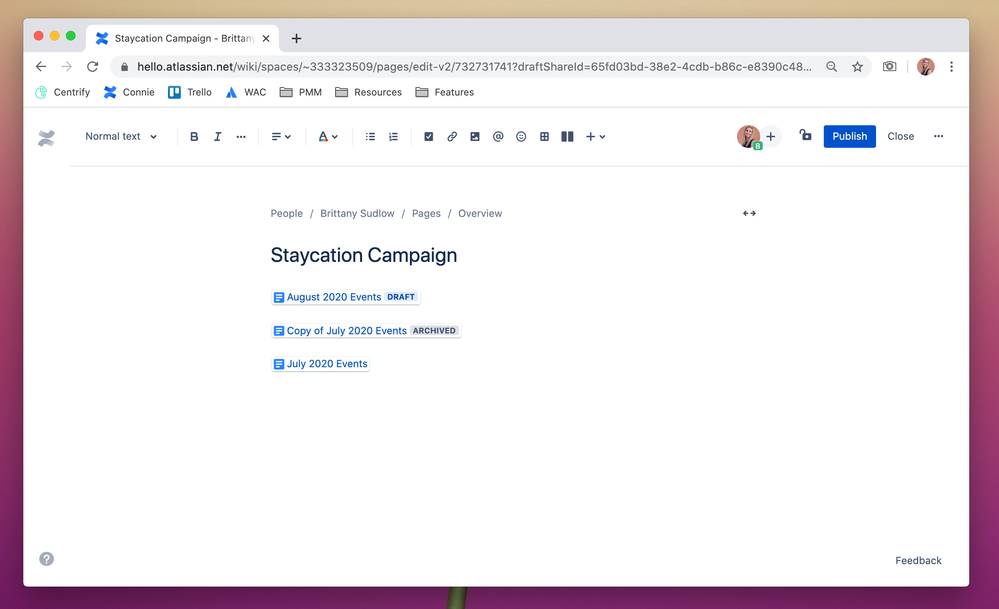Add an action item checkbox

(x=428, y=136)
